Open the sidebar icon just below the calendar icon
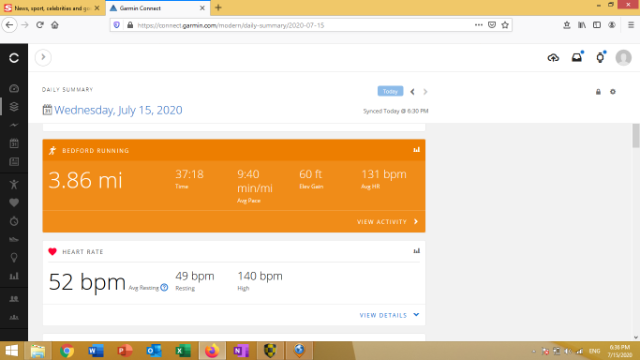The image size is (640, 360). click(14, 162)
